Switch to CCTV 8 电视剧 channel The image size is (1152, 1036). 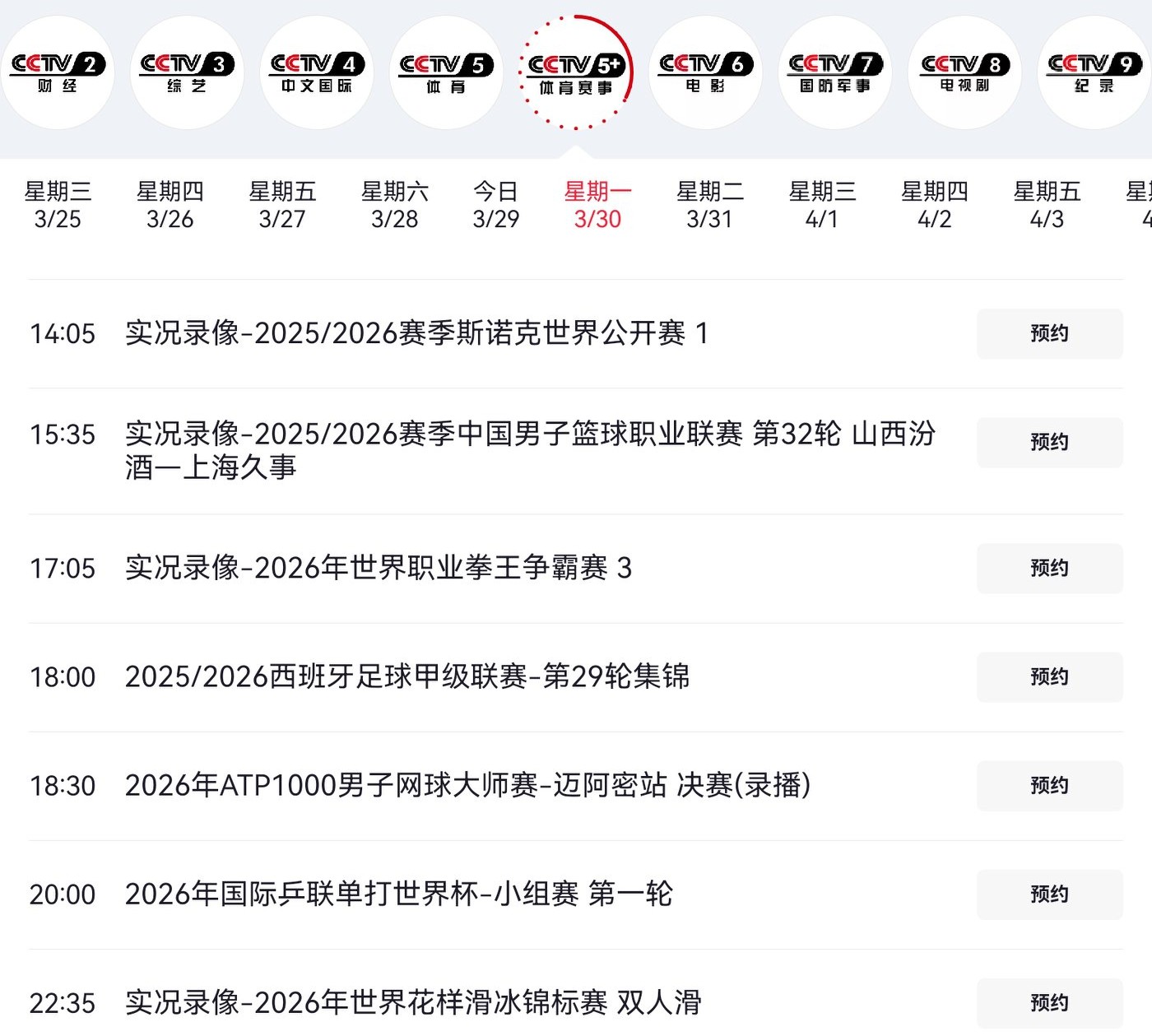tap(964, 72)
